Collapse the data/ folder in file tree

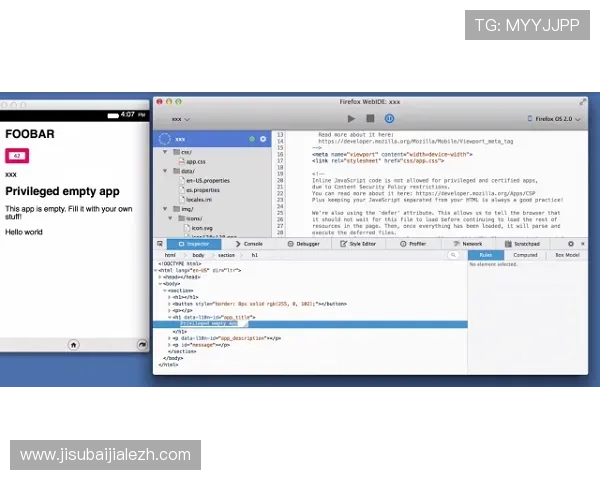click(x=165, y=171)
